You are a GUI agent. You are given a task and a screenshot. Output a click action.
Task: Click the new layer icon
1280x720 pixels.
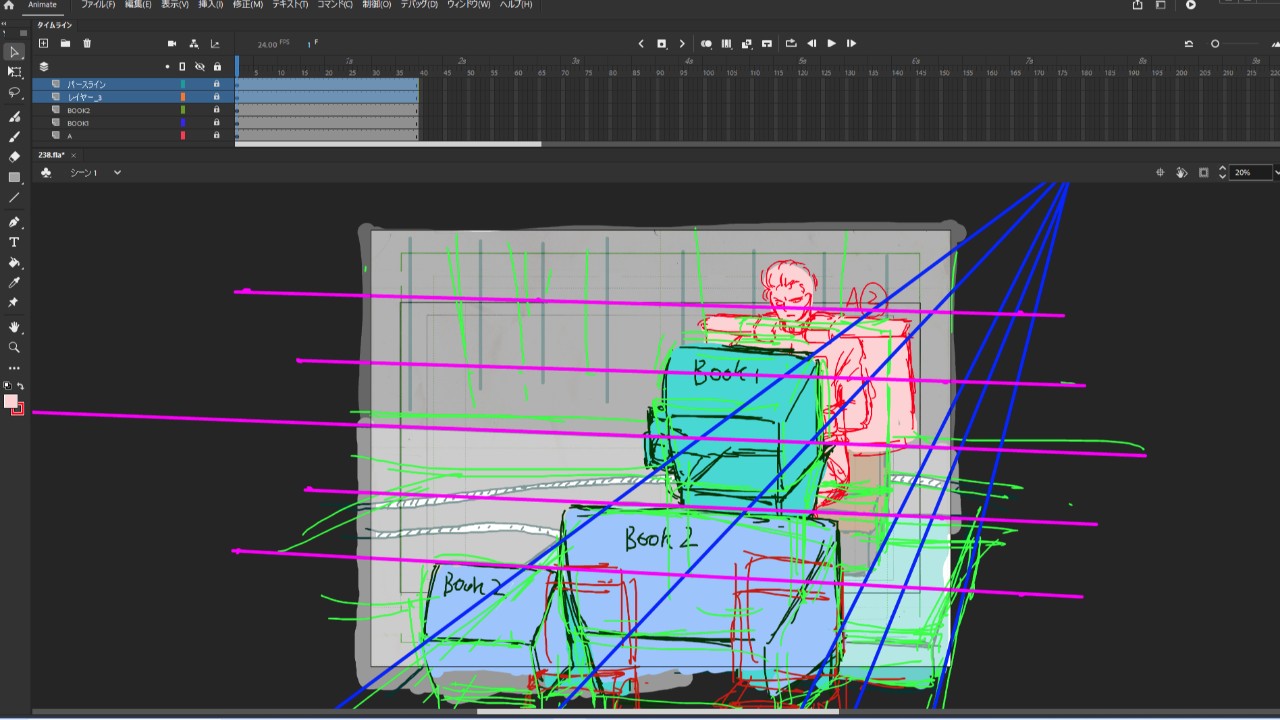point(43,44)
